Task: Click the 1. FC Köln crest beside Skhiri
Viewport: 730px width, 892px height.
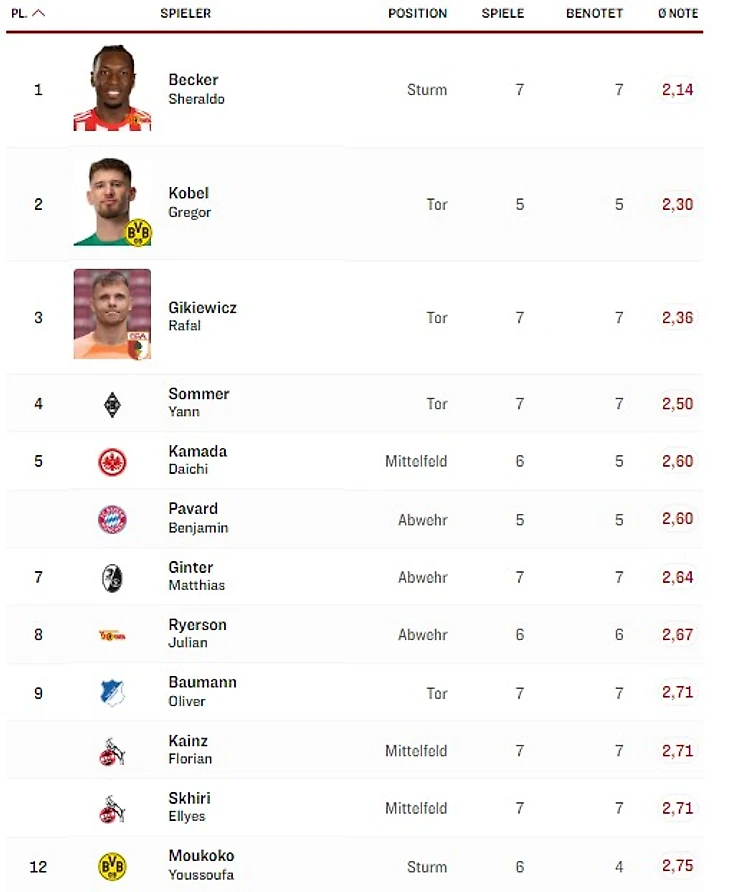Action: pyautogui.click(x=112, y=808)
